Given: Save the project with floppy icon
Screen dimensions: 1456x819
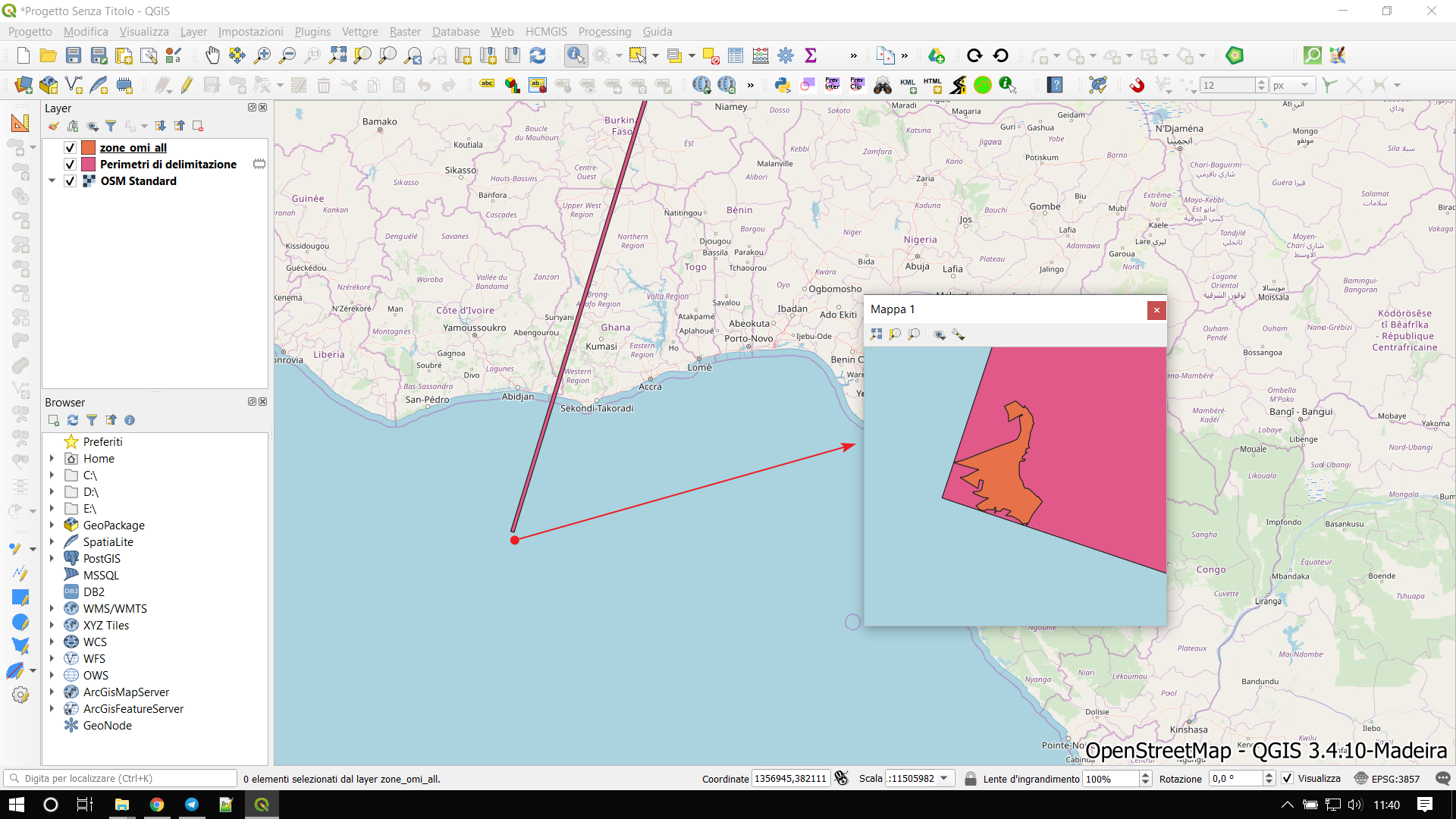Looking at the screenshot, I should pos(74,55).
